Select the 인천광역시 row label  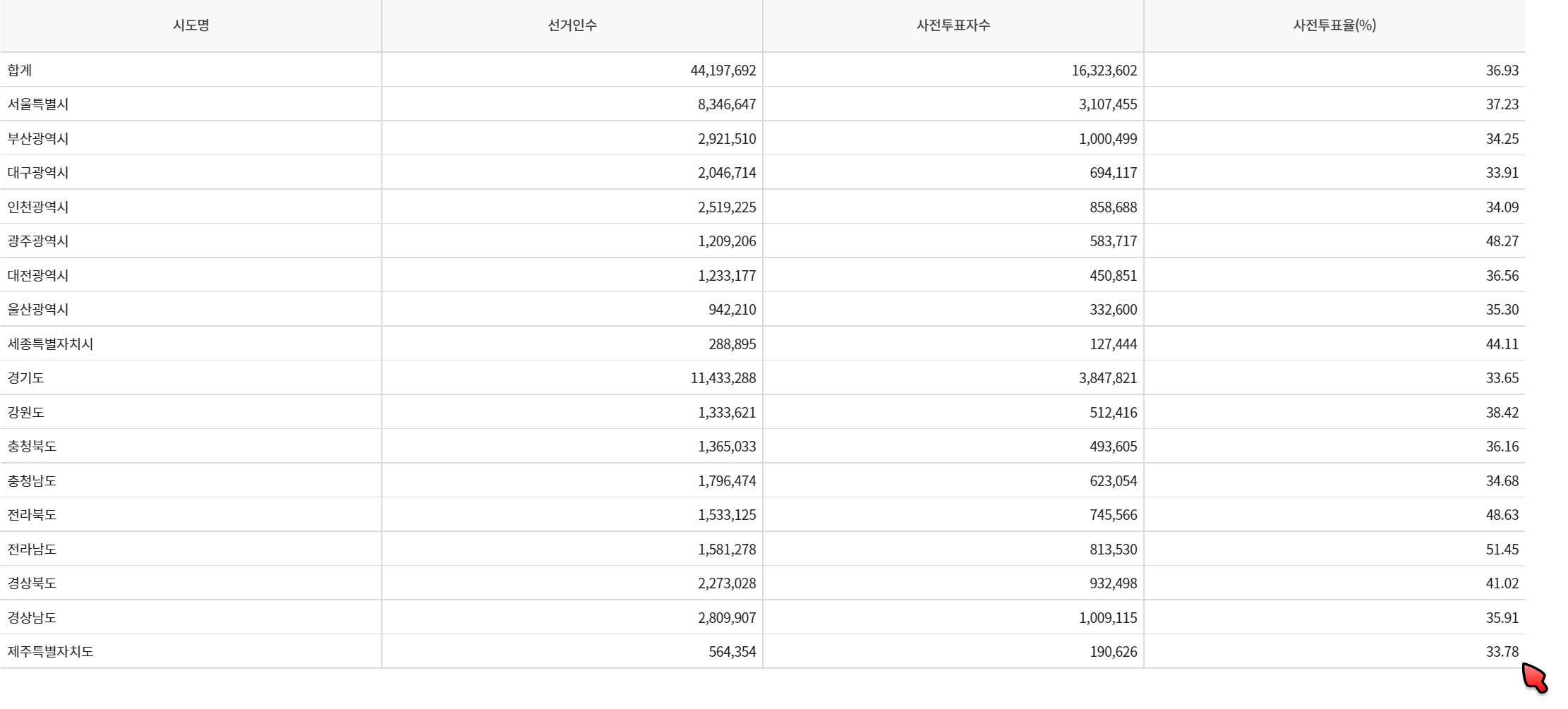pyautogui.click(x=38, y=207)
